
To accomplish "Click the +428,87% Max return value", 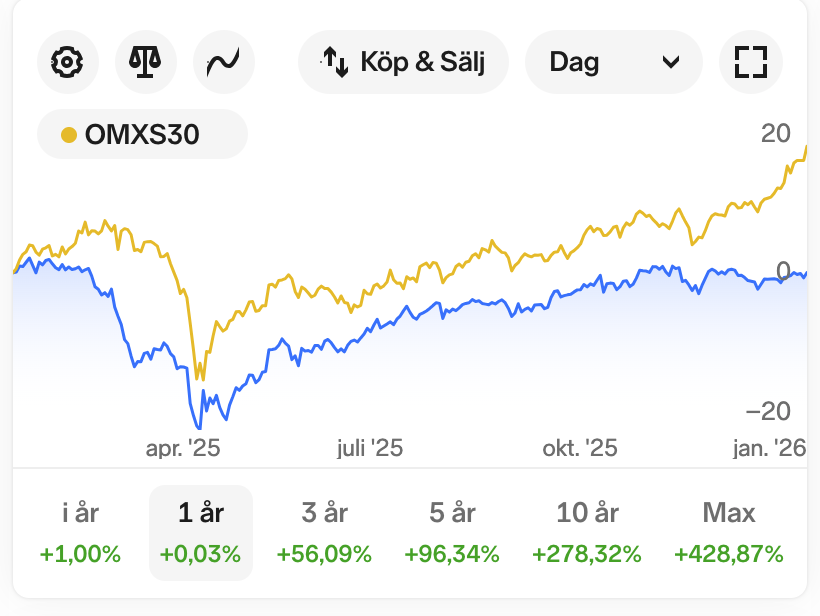I will coord(729,554).
